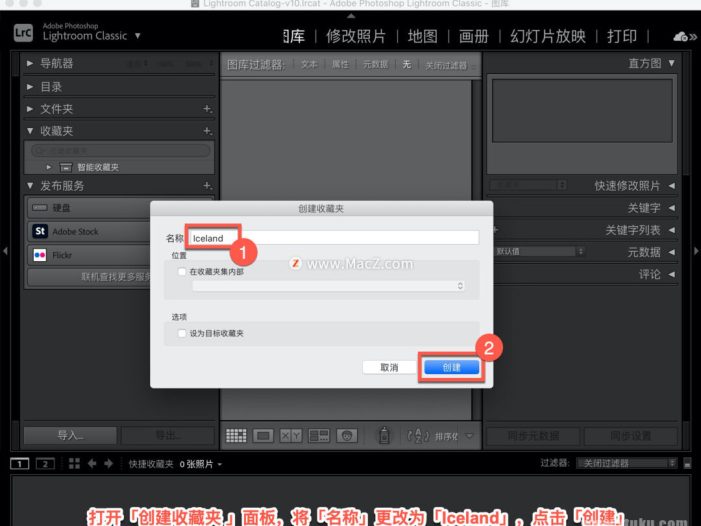Screen dimensions: 701x526
Task: Select the Survey view icon
Action: click(x=319, y=435)
